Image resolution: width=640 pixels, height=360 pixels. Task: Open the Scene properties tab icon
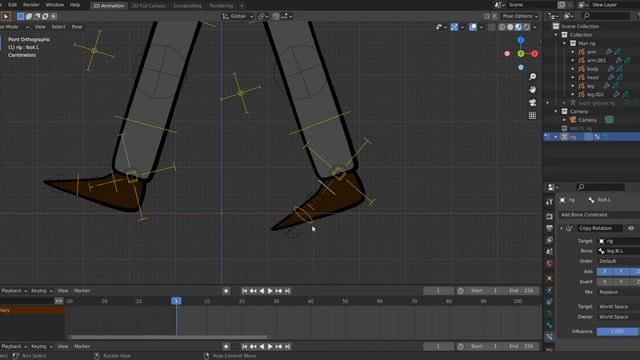[x=549, y=252]
